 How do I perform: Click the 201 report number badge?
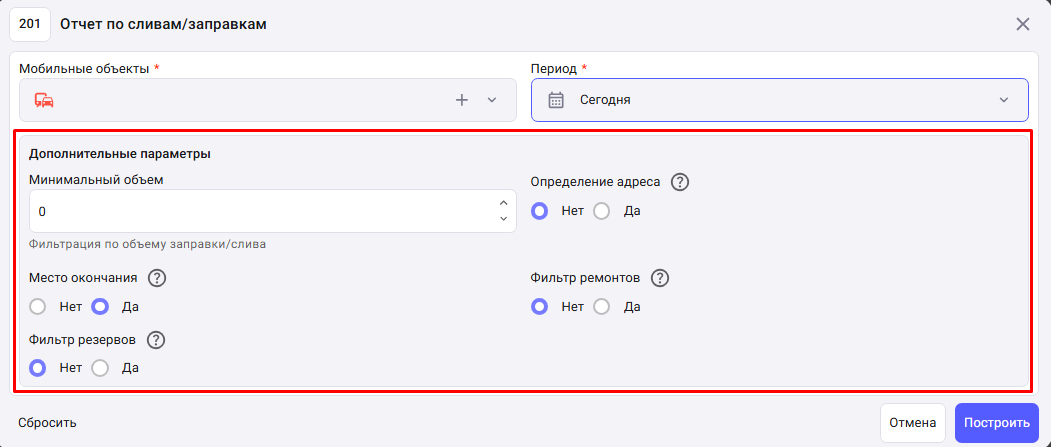(x=29, y=25)
